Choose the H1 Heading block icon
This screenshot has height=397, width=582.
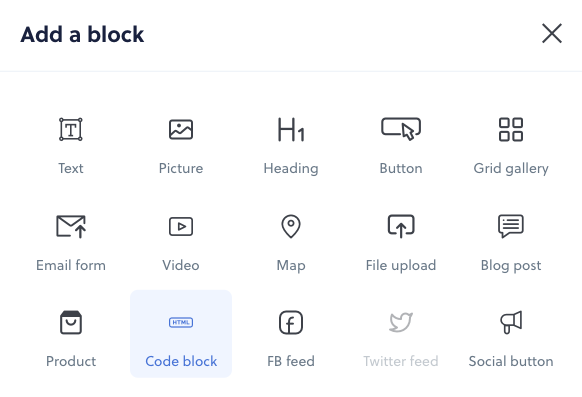(291, 129)
